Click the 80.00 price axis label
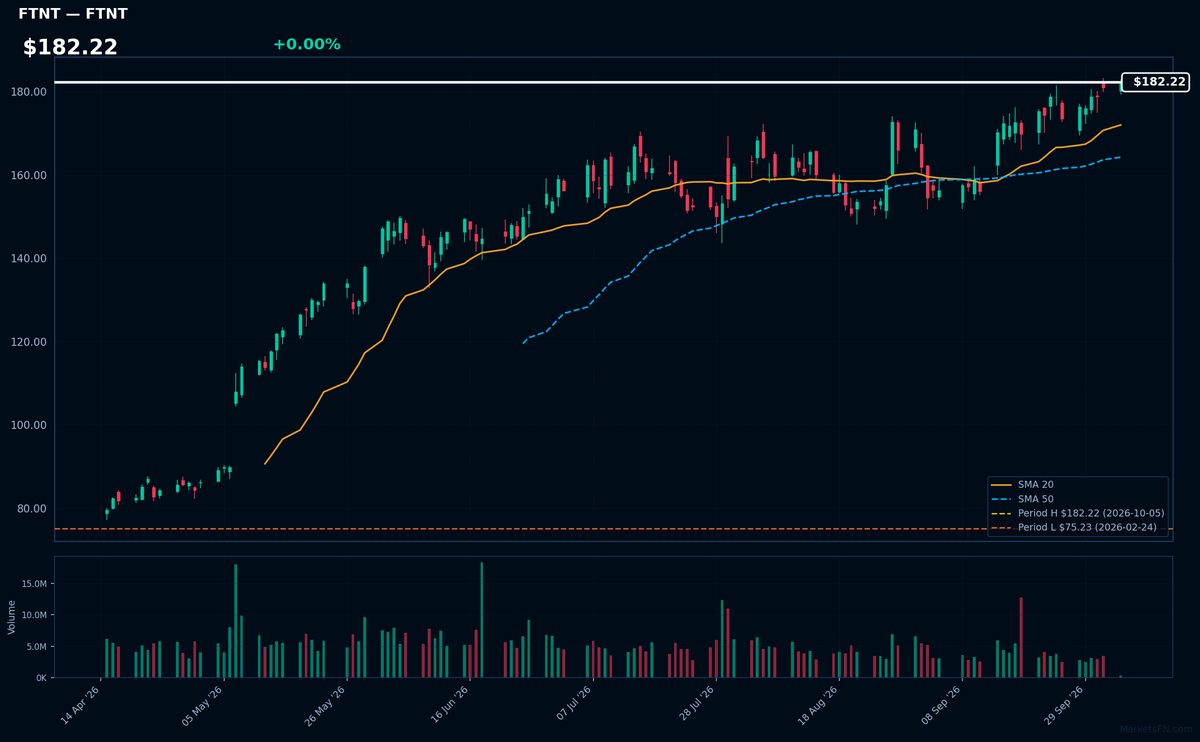Image resolution: width=1200 pixels, height=742 pixels. click(33, 508)
